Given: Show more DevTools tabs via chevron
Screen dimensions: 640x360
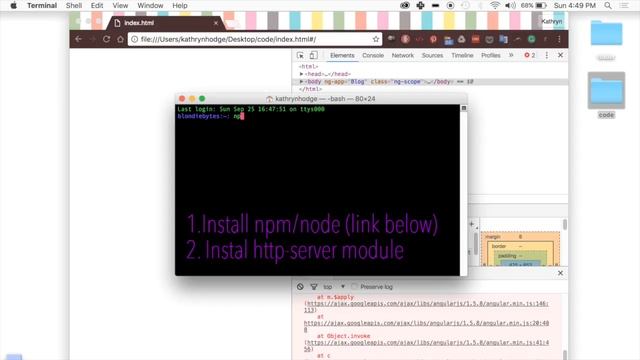Looking at the screenshot, I should point(511,55).
